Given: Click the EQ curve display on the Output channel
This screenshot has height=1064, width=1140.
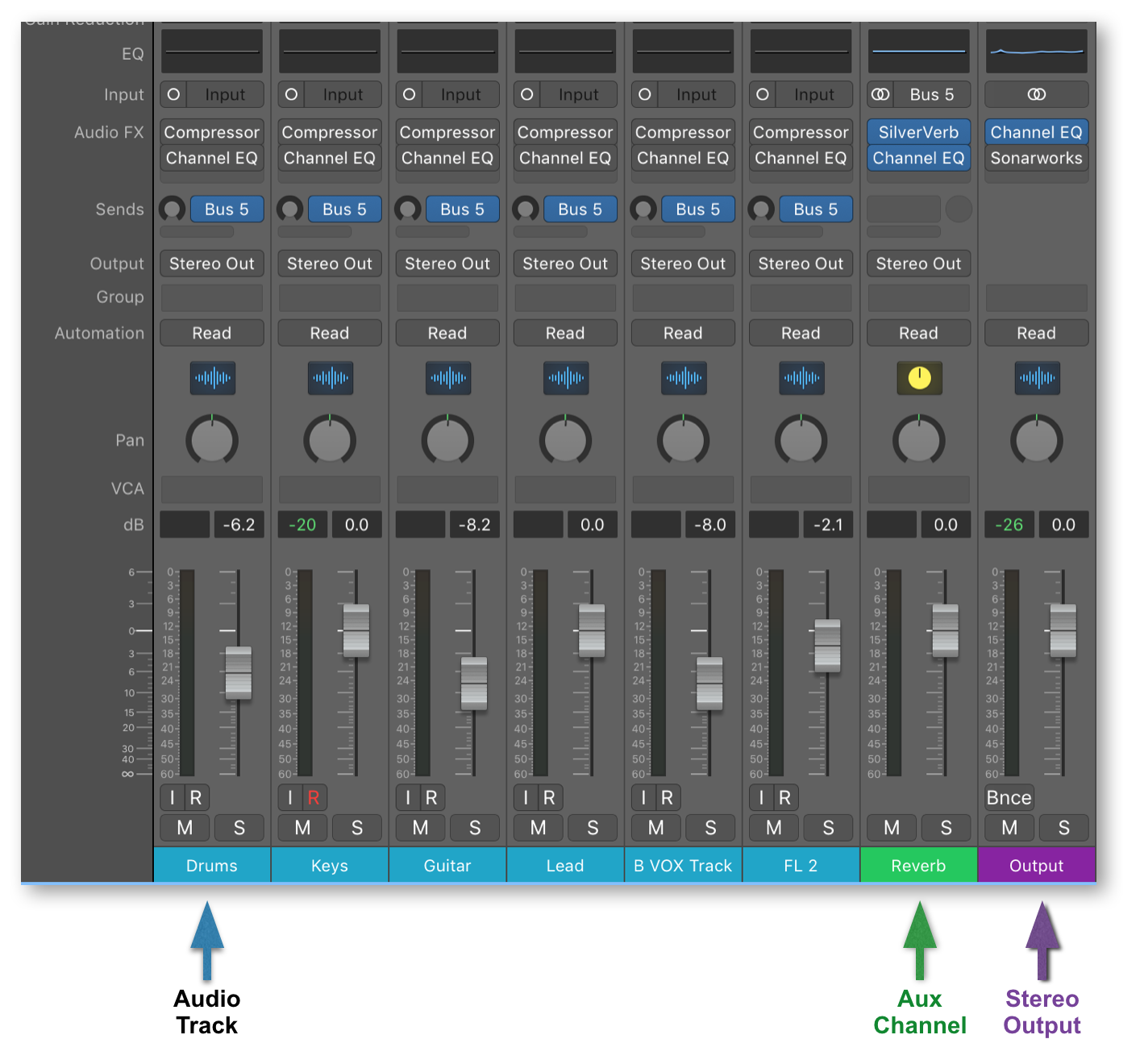Looking at the screenshot, I should coord(1036,50).
